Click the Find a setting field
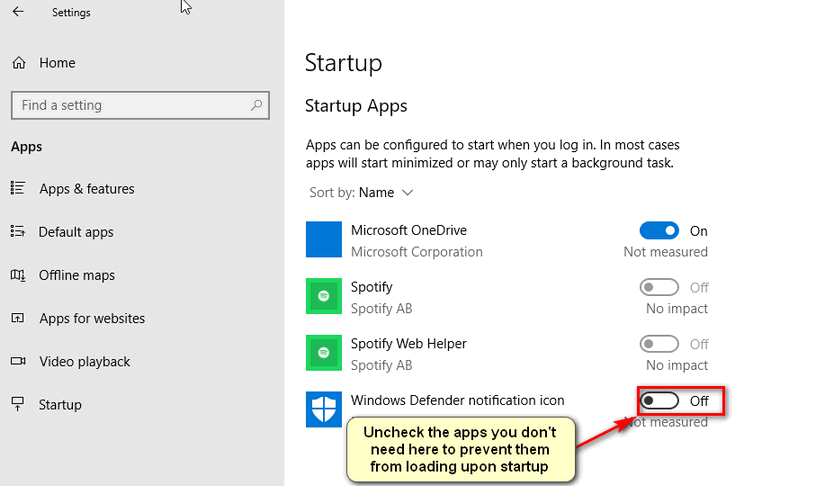Screen dimensions: 816x486 click(140, 105)
